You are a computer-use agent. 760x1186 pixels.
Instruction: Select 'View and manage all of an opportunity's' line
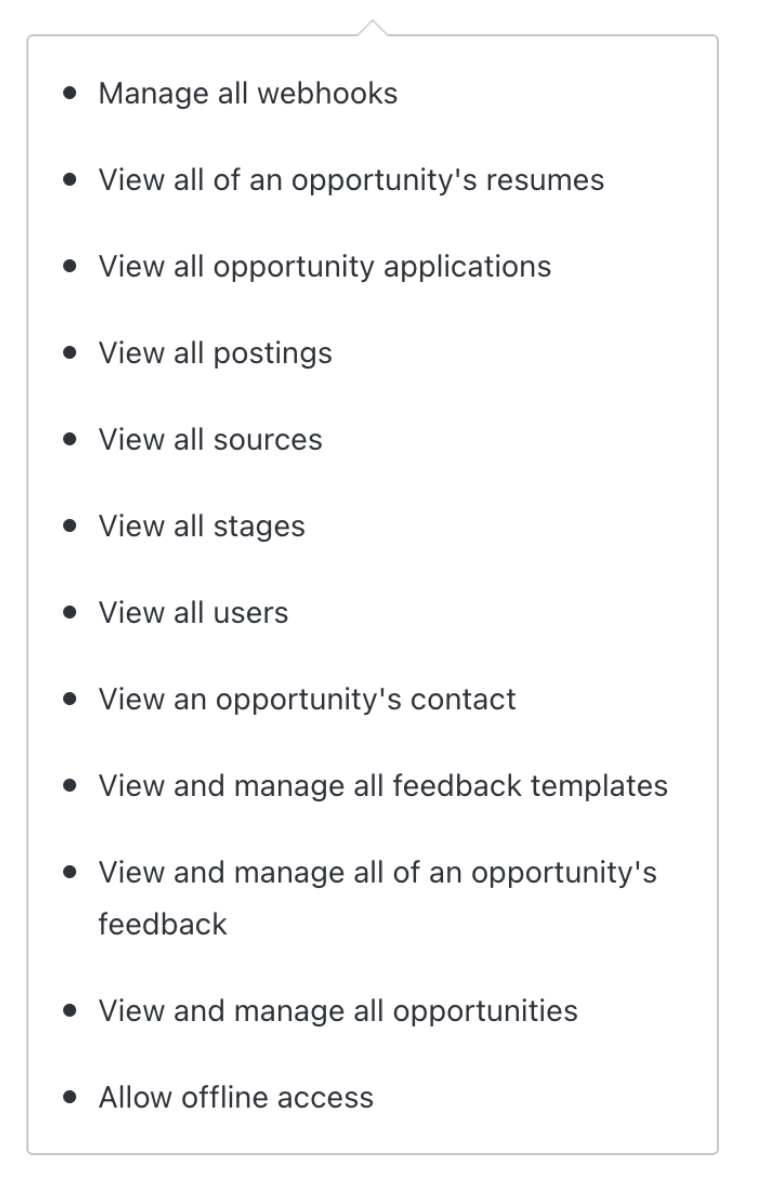coord(377,872)
